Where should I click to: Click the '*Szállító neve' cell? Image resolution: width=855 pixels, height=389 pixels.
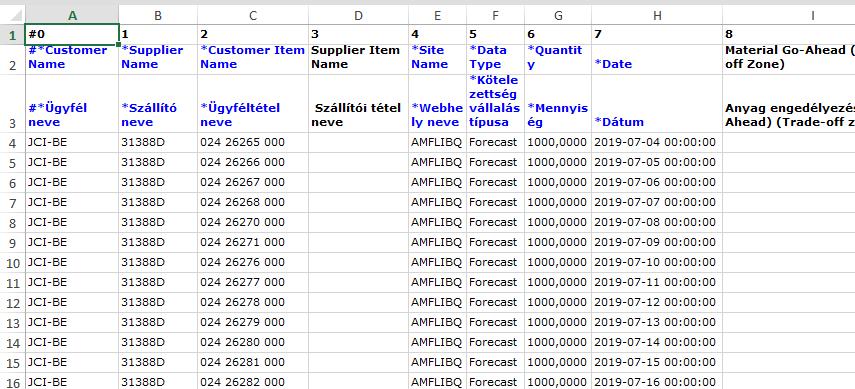coord(158,104)
